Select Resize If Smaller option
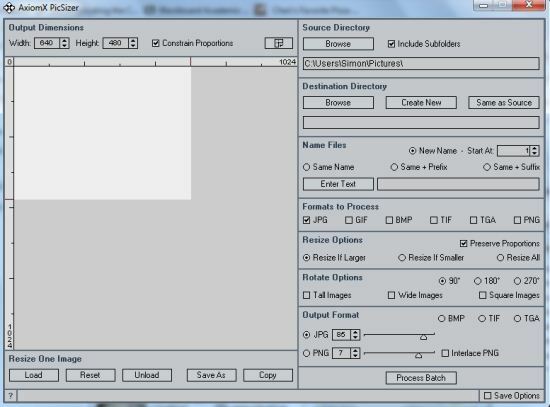 [402, 258]
